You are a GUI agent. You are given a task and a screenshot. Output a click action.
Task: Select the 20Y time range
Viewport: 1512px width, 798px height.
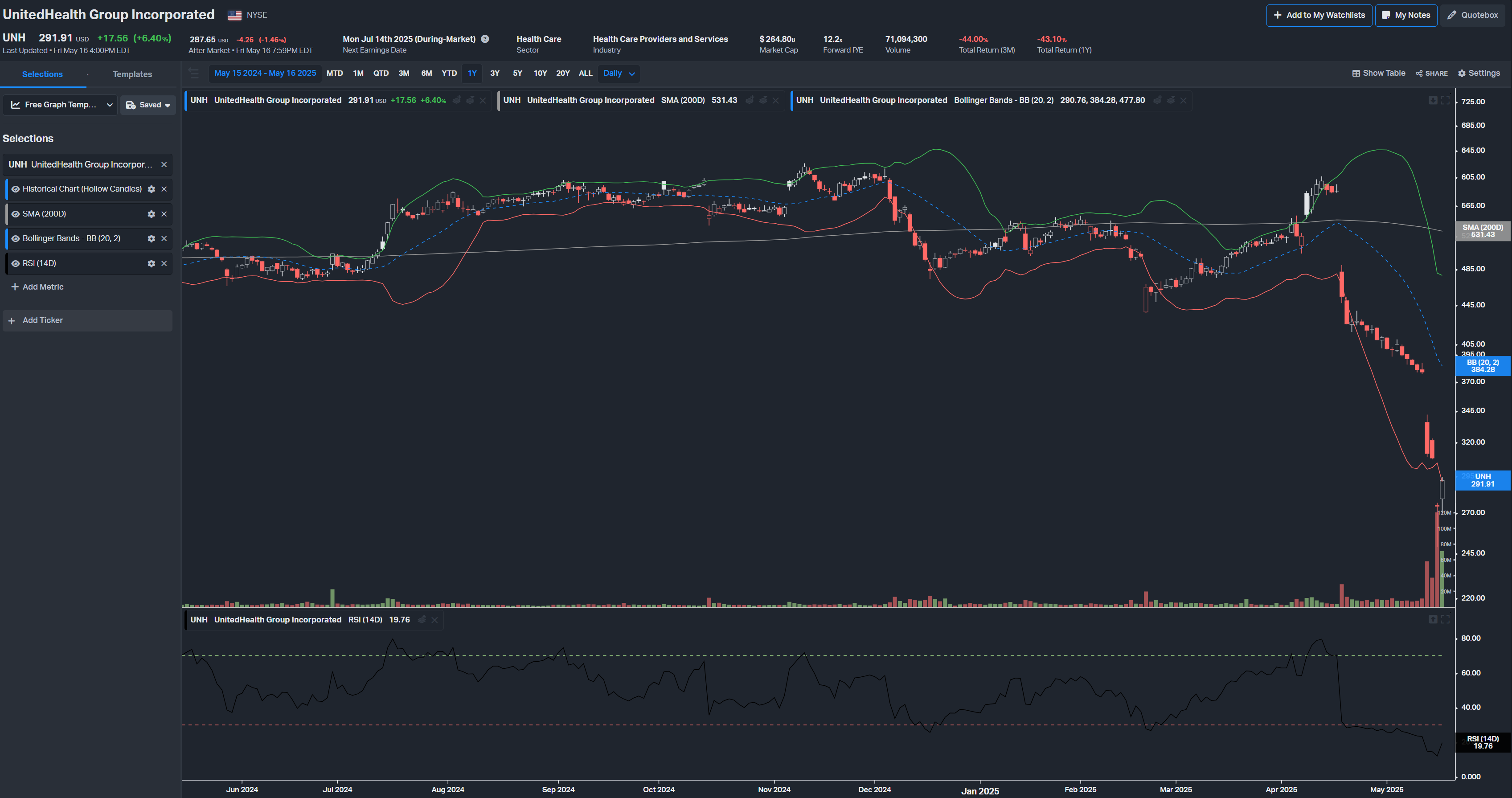pos(563,74)
